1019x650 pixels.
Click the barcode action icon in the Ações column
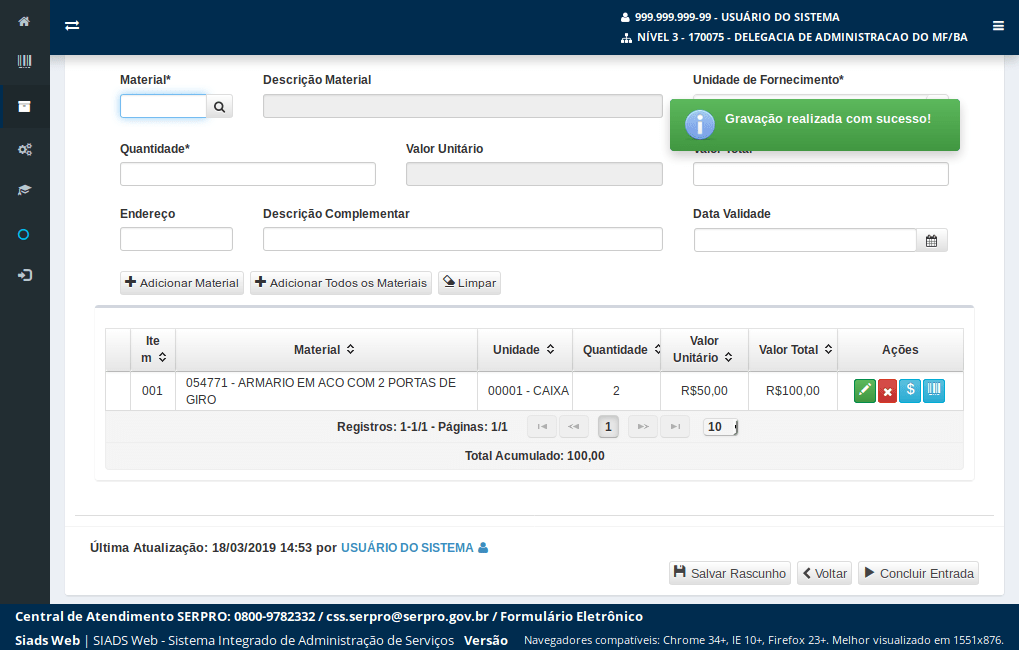(x=933, y=391)
